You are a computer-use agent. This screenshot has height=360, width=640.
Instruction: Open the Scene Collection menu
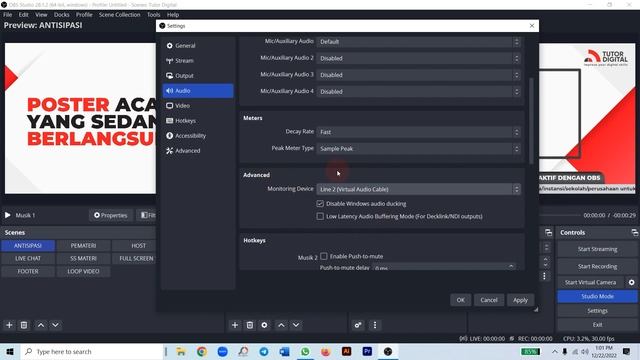point(120,15)
